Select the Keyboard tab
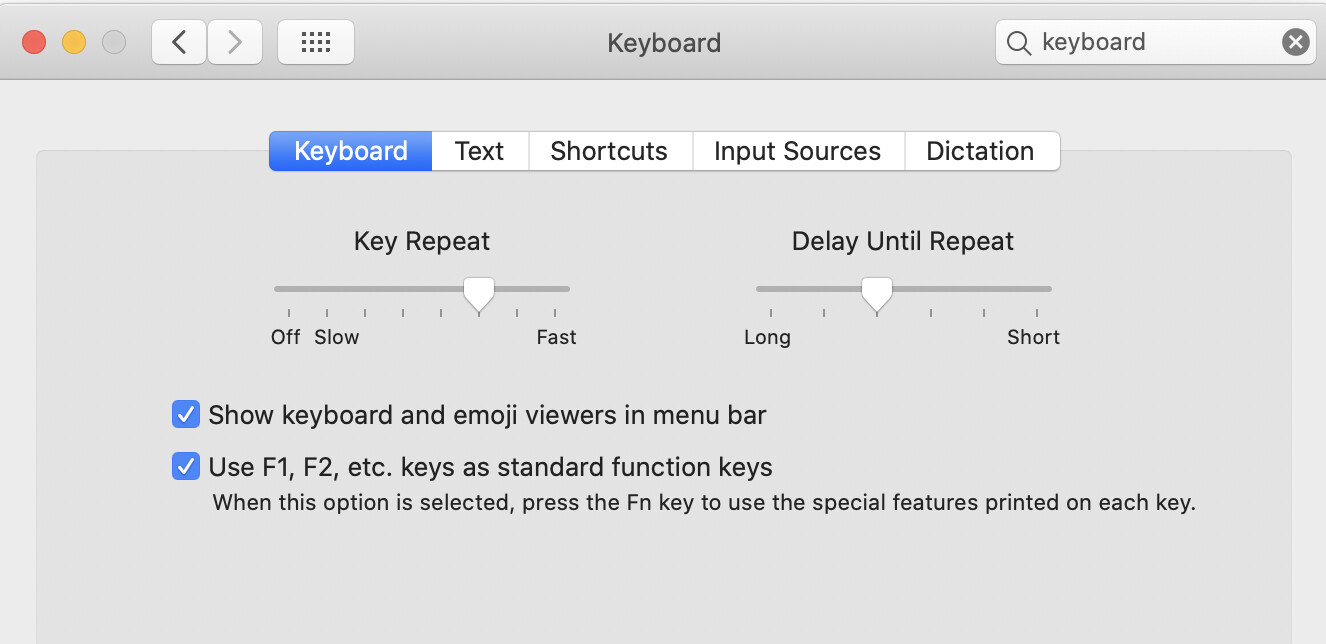Screen dimensions: 1326x644 click(x=351, y=151)
